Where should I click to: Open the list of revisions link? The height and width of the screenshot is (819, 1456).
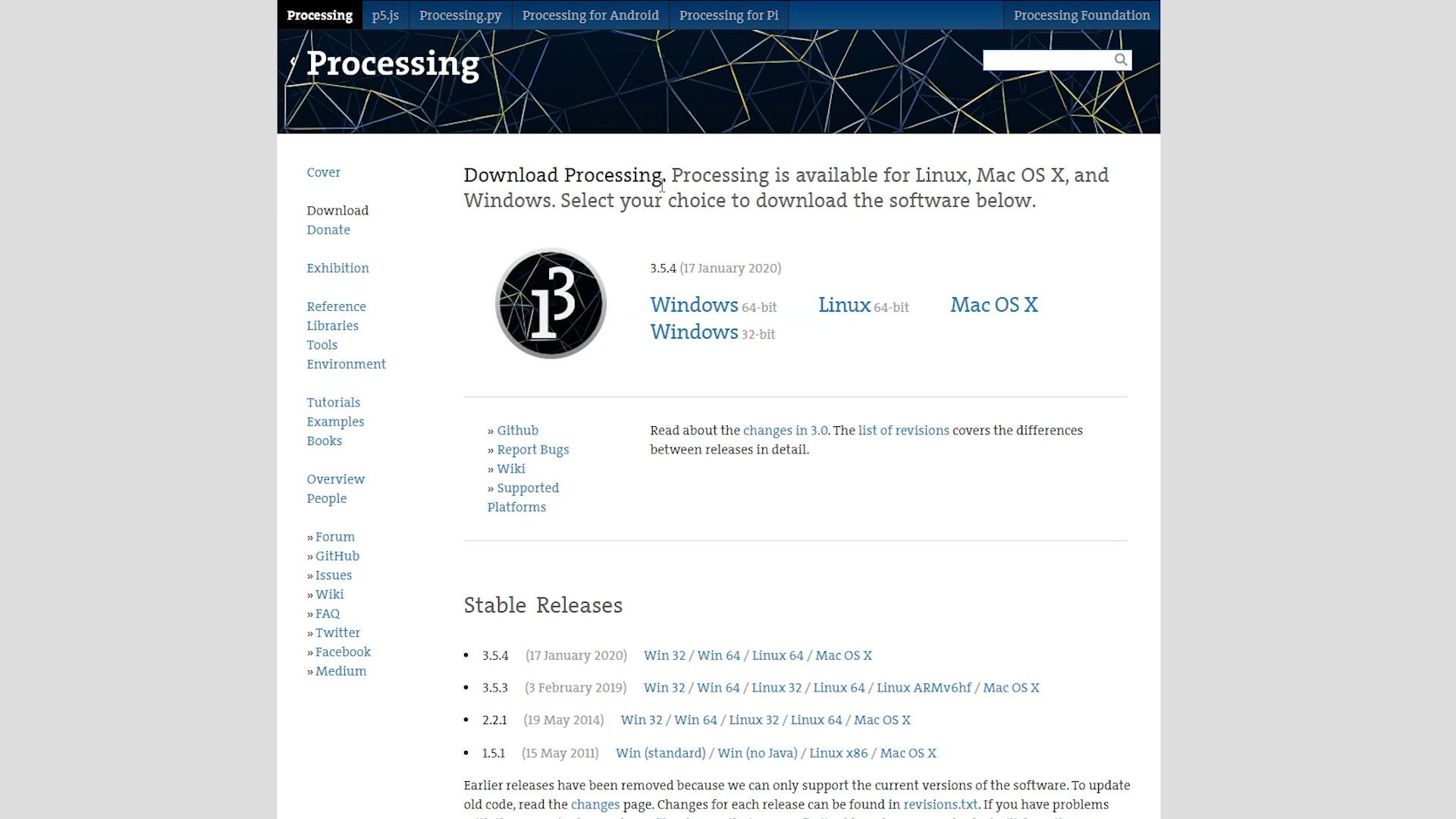903,431
